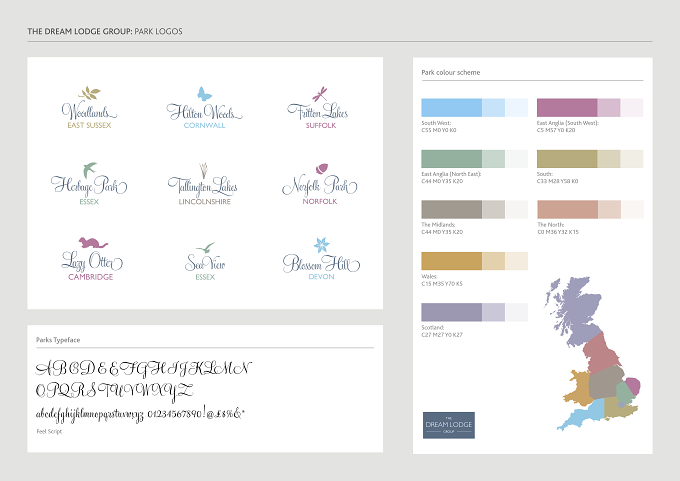Click the purple otter icon above Lazy Otter
Image resolution: width=680 pixels, height=481 pixels.
(x=93, y=242)
